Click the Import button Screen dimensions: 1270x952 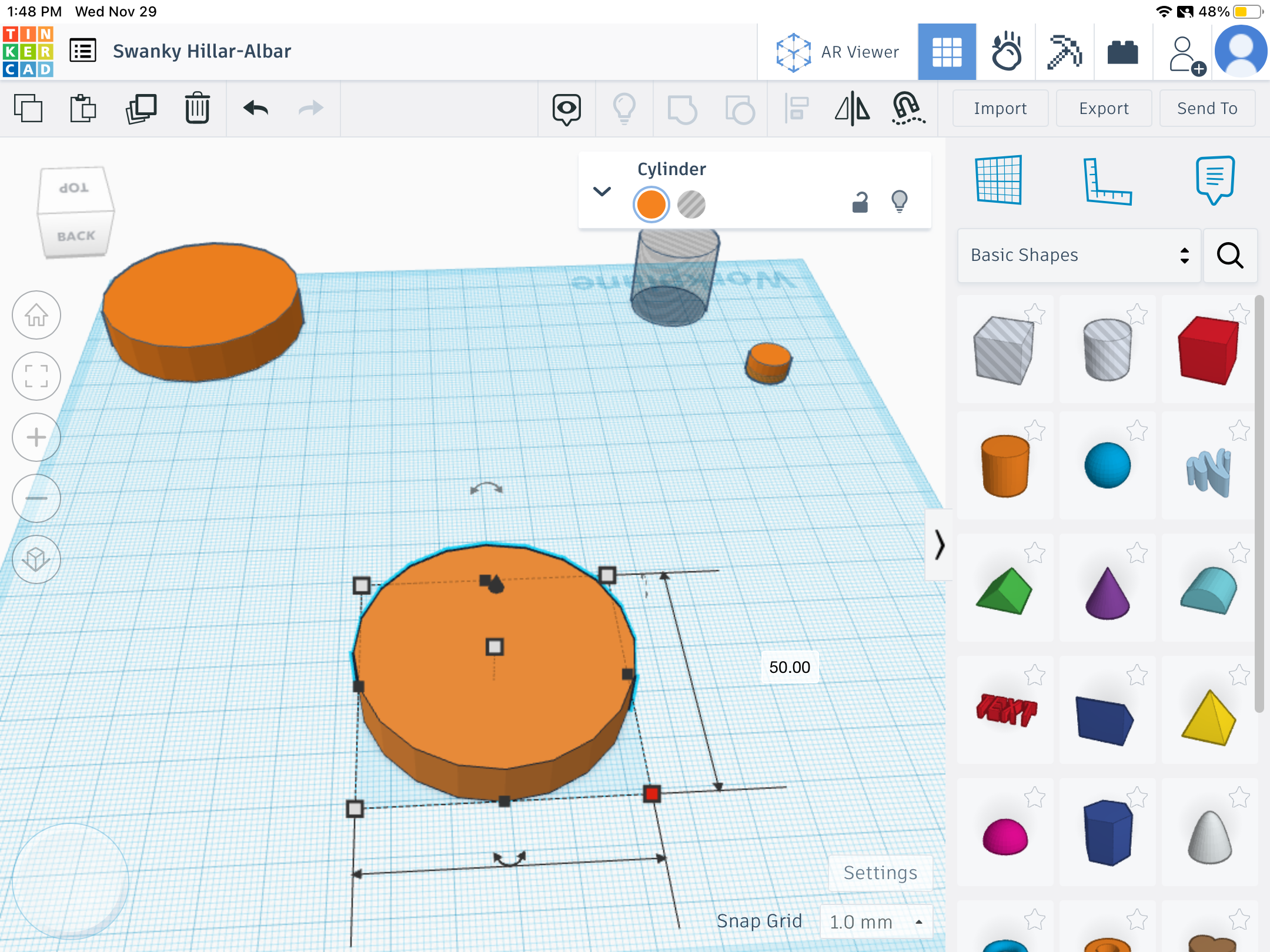point(1000,108)
